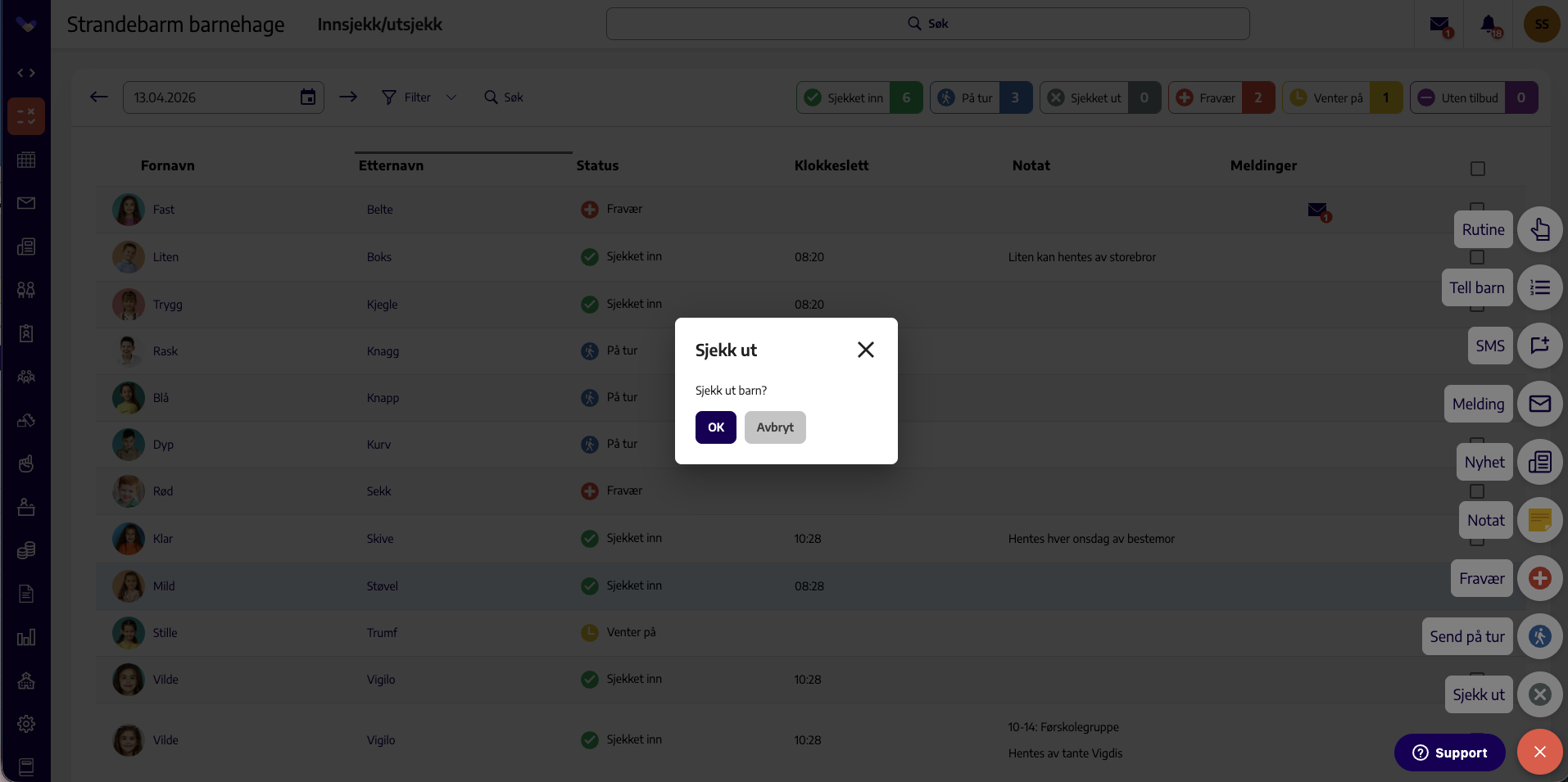Toggle the select-all checkbox in table header
This screenshot has width=1568, height=782.
click(x=1478, y=169)
